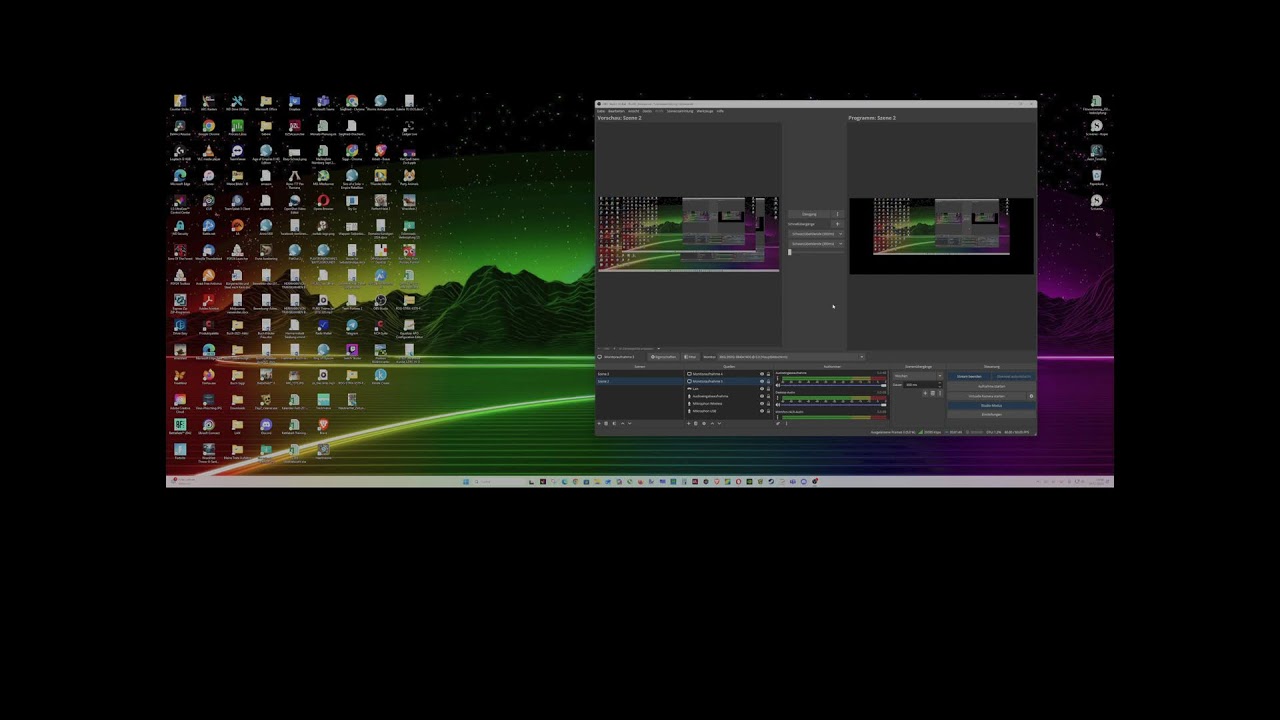Click Eigenschaften button in source toolbar
This screenshot has width=1280, height=720.
tap(664, 357)
